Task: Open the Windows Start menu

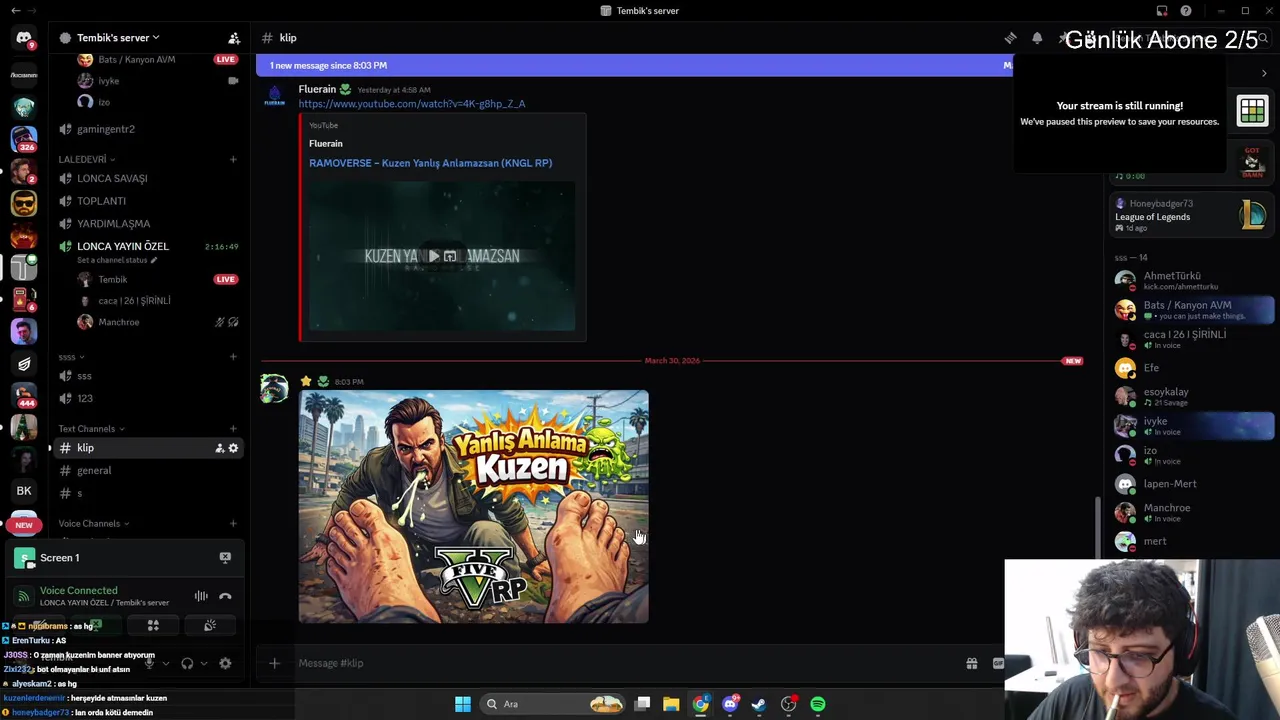Action: click(462, 704)
